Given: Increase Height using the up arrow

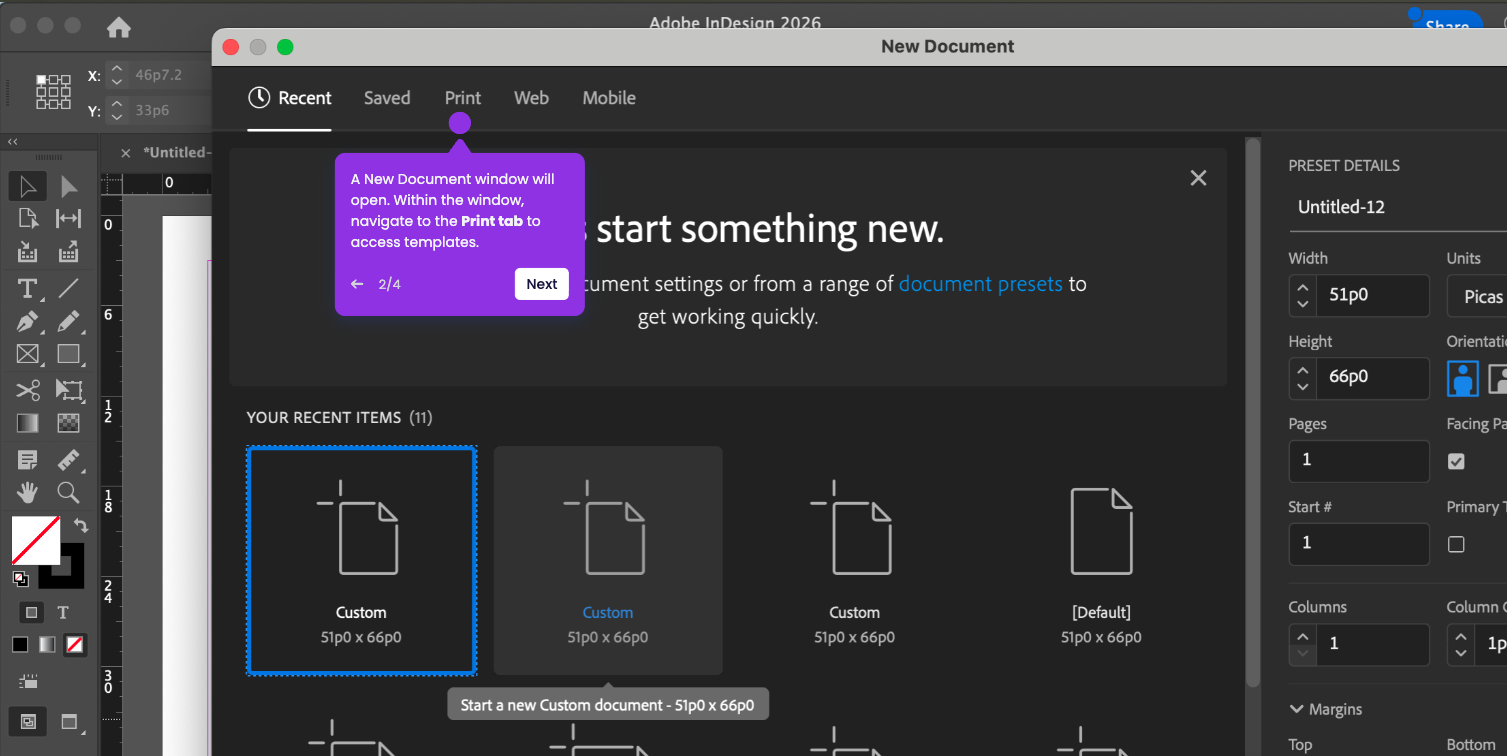Looking at the screenshot, I should (1302, 370).
